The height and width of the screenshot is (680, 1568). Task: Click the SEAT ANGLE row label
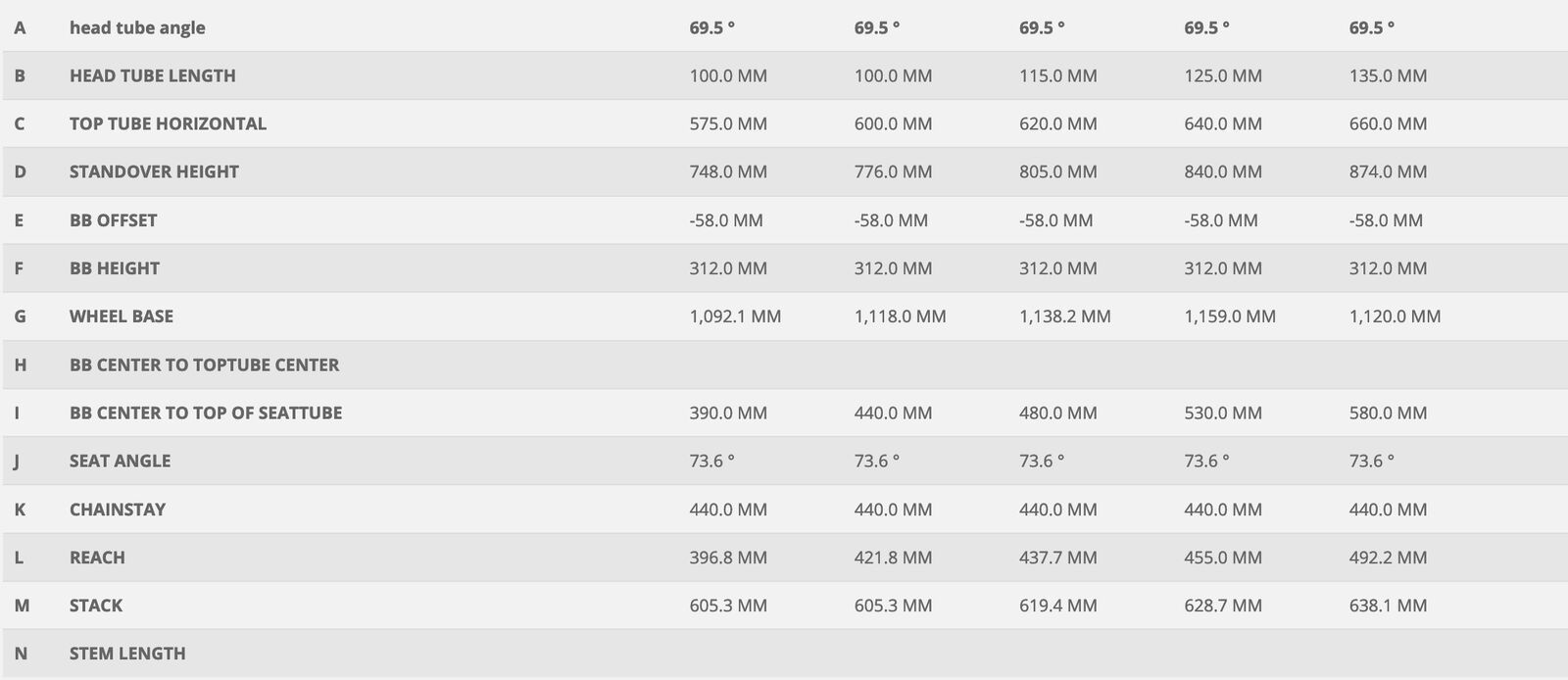point(120,461)
